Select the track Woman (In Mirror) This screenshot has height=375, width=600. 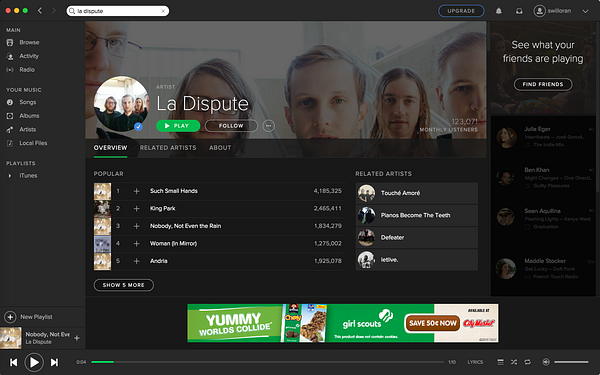pos(173,243)
